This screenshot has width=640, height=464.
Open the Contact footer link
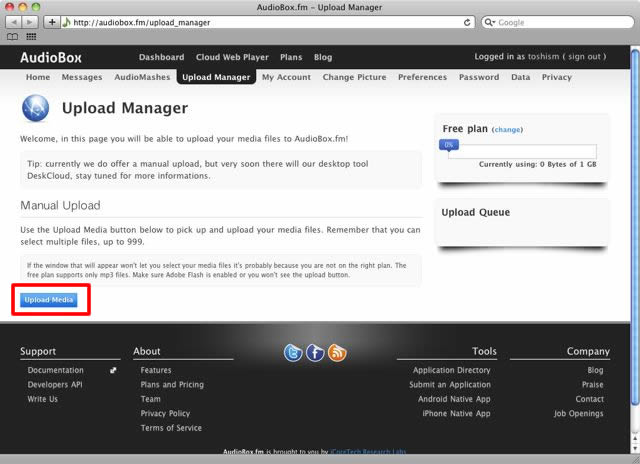589,399
